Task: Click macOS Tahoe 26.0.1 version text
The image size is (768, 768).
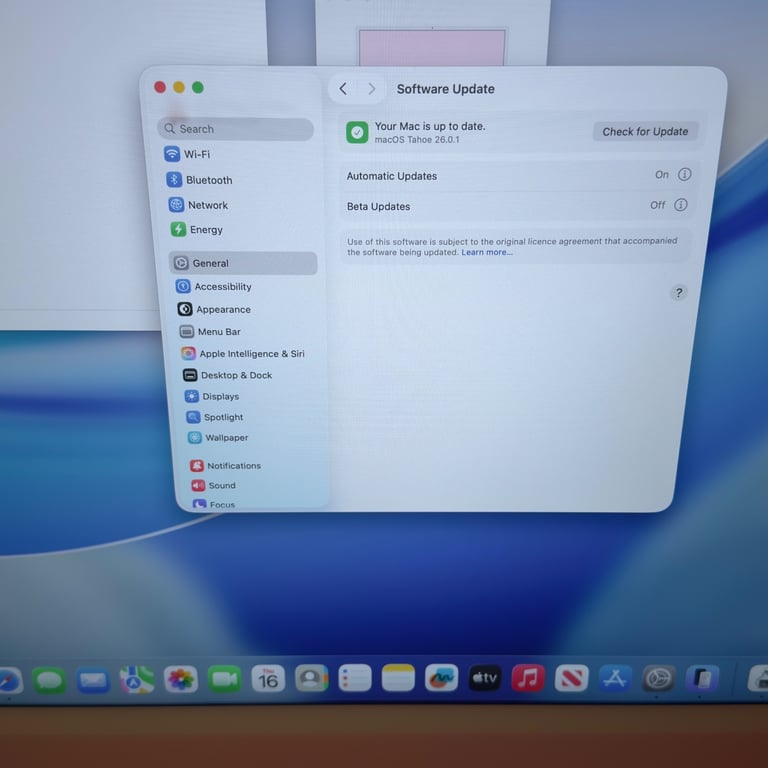Action: (x=417, y=140)
